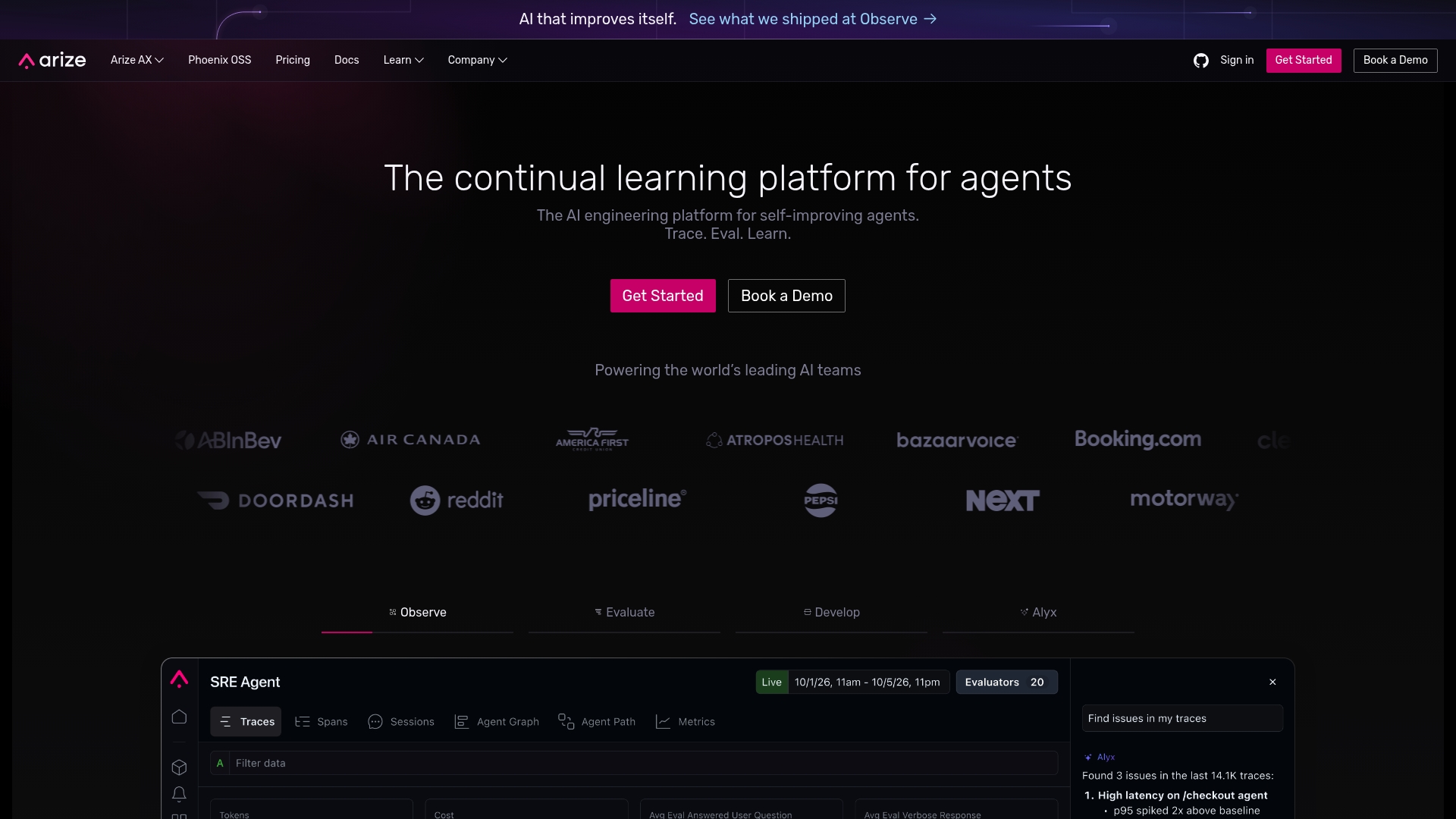Expand the Company dropdown
Image resolution: width=1456 pixels, height=819 pixels.
coord(478,60)
